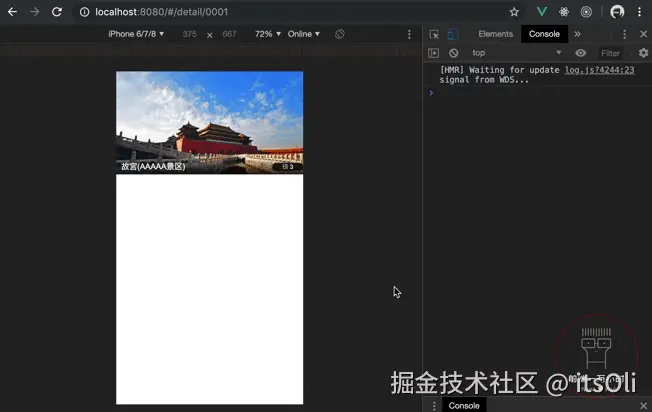Edit the viewport width 375 field
The image size is (652, 412).
pos(189,34)
